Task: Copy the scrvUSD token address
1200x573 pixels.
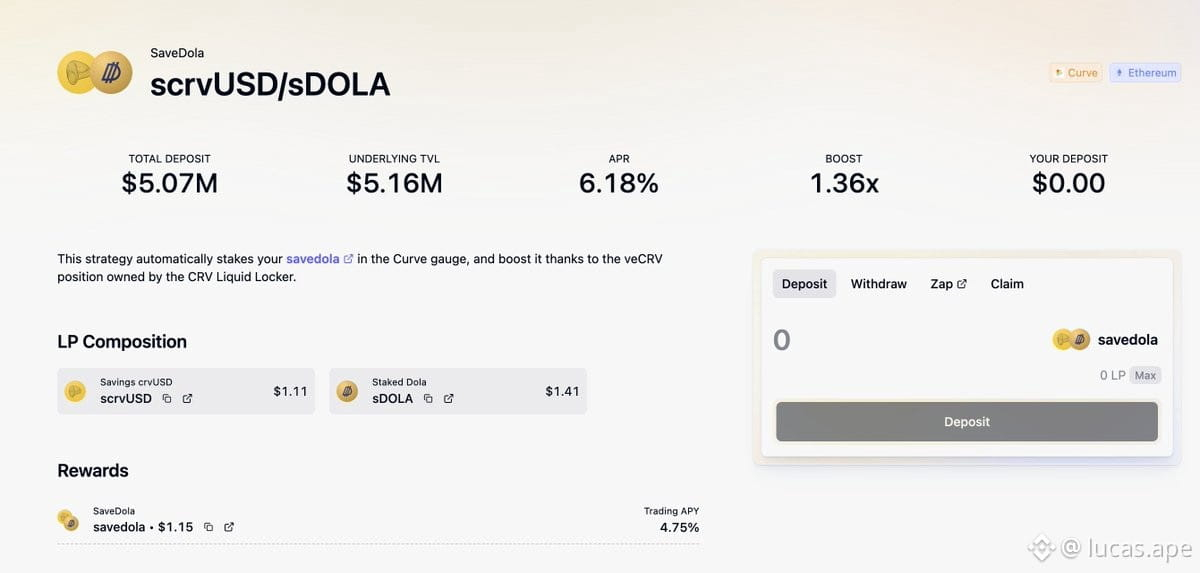Action: 167,398
